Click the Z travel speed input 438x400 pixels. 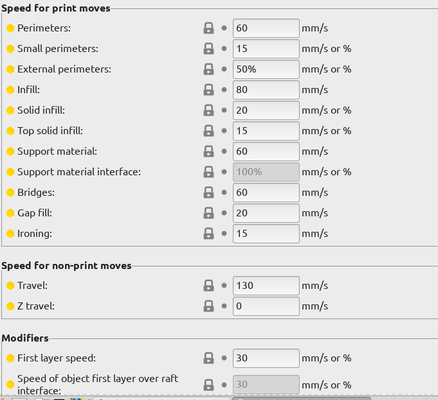click(x=266, y=306)
